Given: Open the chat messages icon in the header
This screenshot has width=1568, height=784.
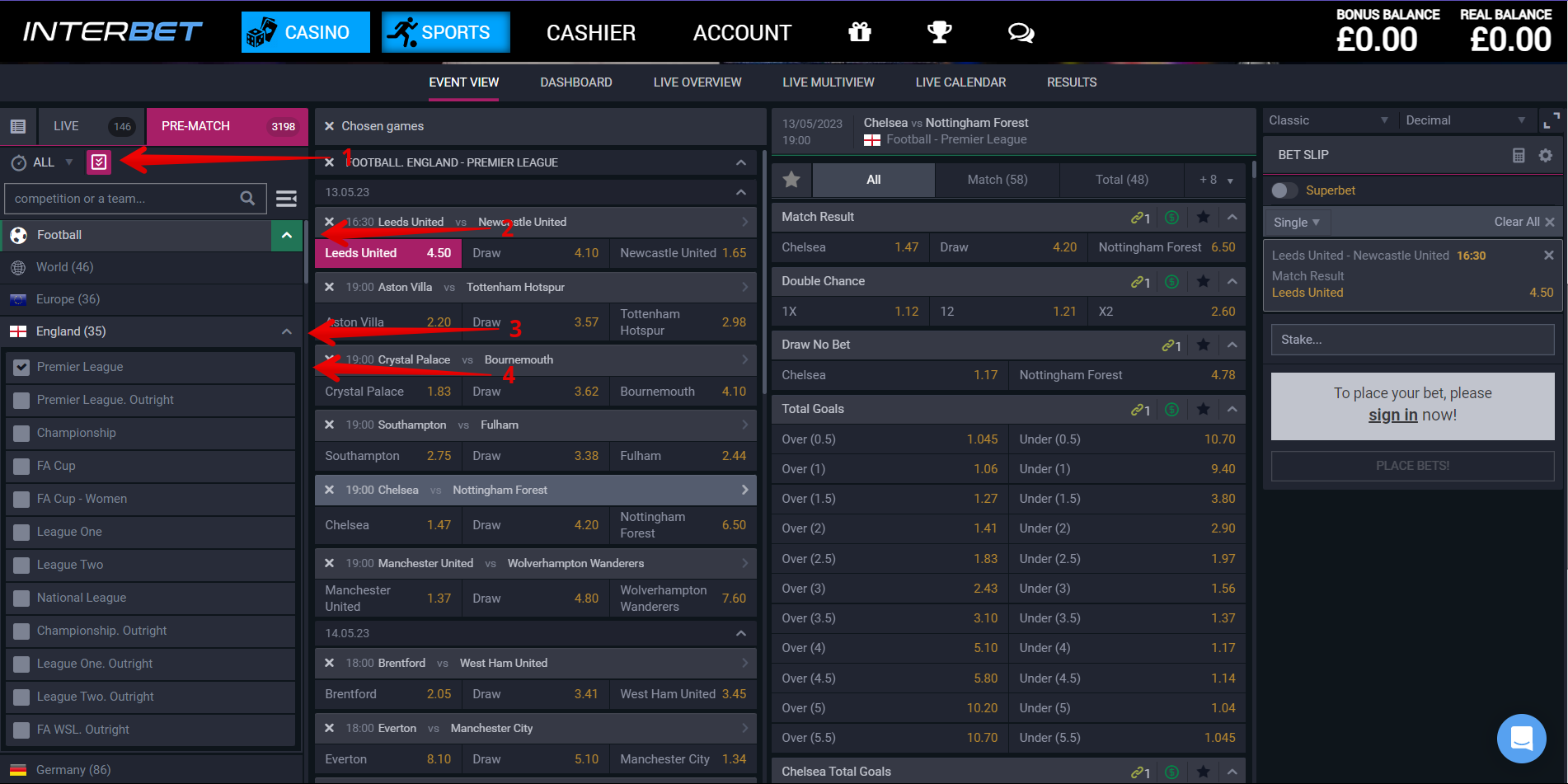Looking at the screenshot, I should [1021, 32].
